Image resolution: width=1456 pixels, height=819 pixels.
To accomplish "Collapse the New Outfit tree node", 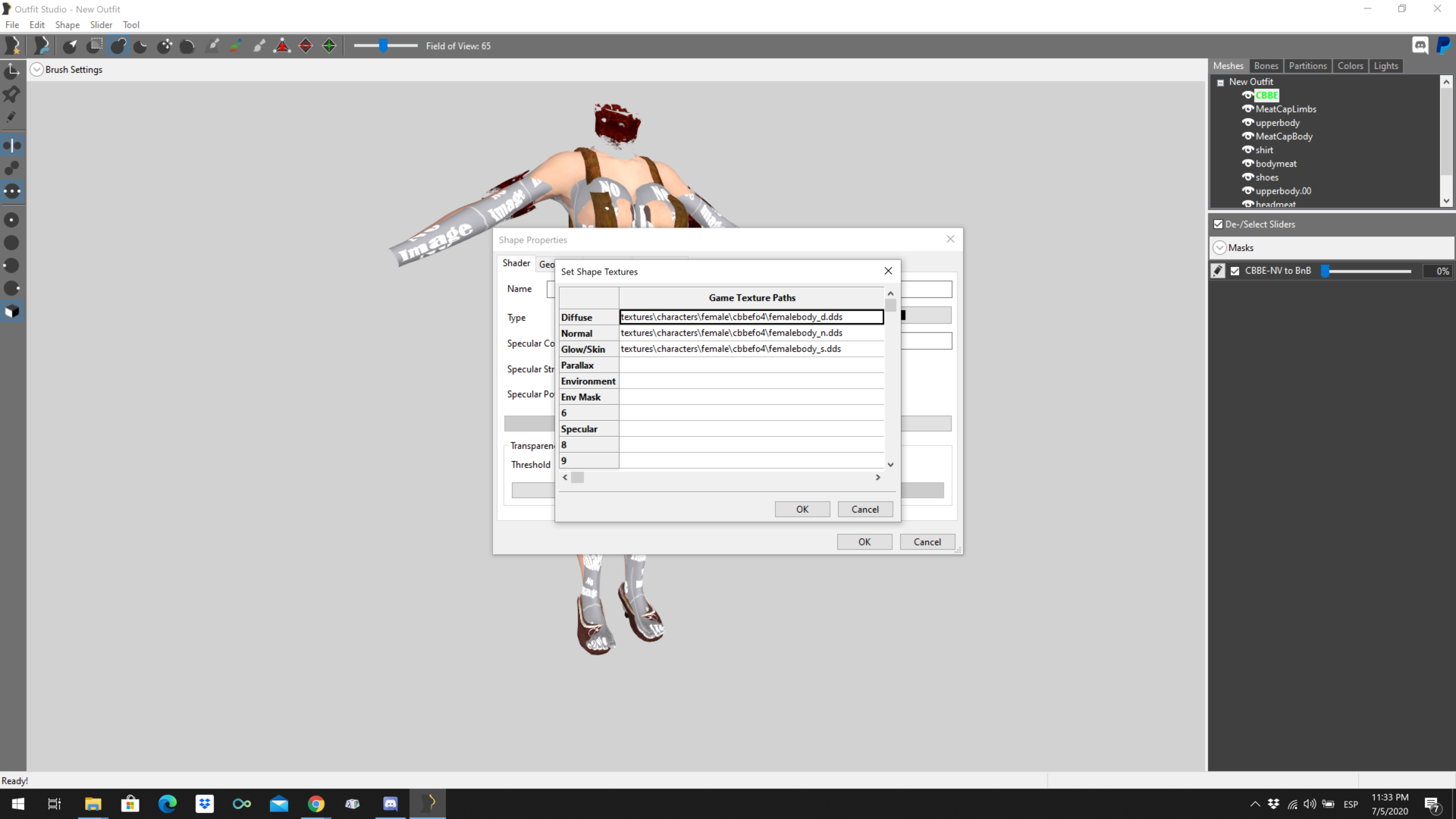I will click(x=1221, y=83).
